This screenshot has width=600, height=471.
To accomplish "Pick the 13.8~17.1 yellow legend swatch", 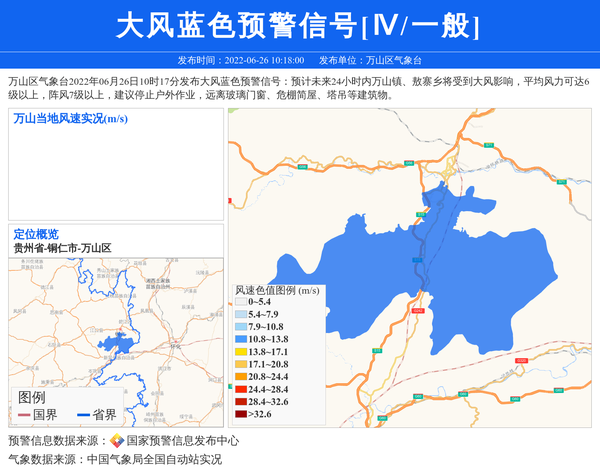I will click(x=240, y=352).
